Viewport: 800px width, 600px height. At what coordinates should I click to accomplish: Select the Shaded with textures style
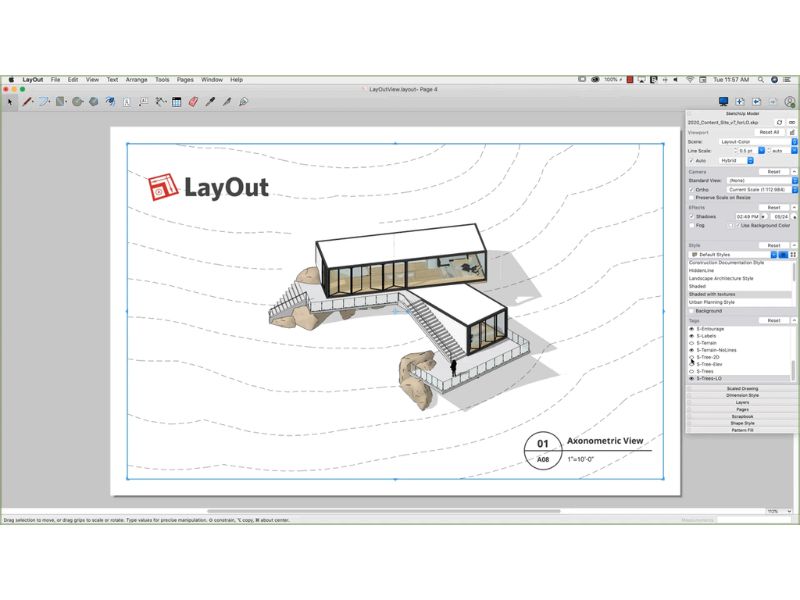738,294
